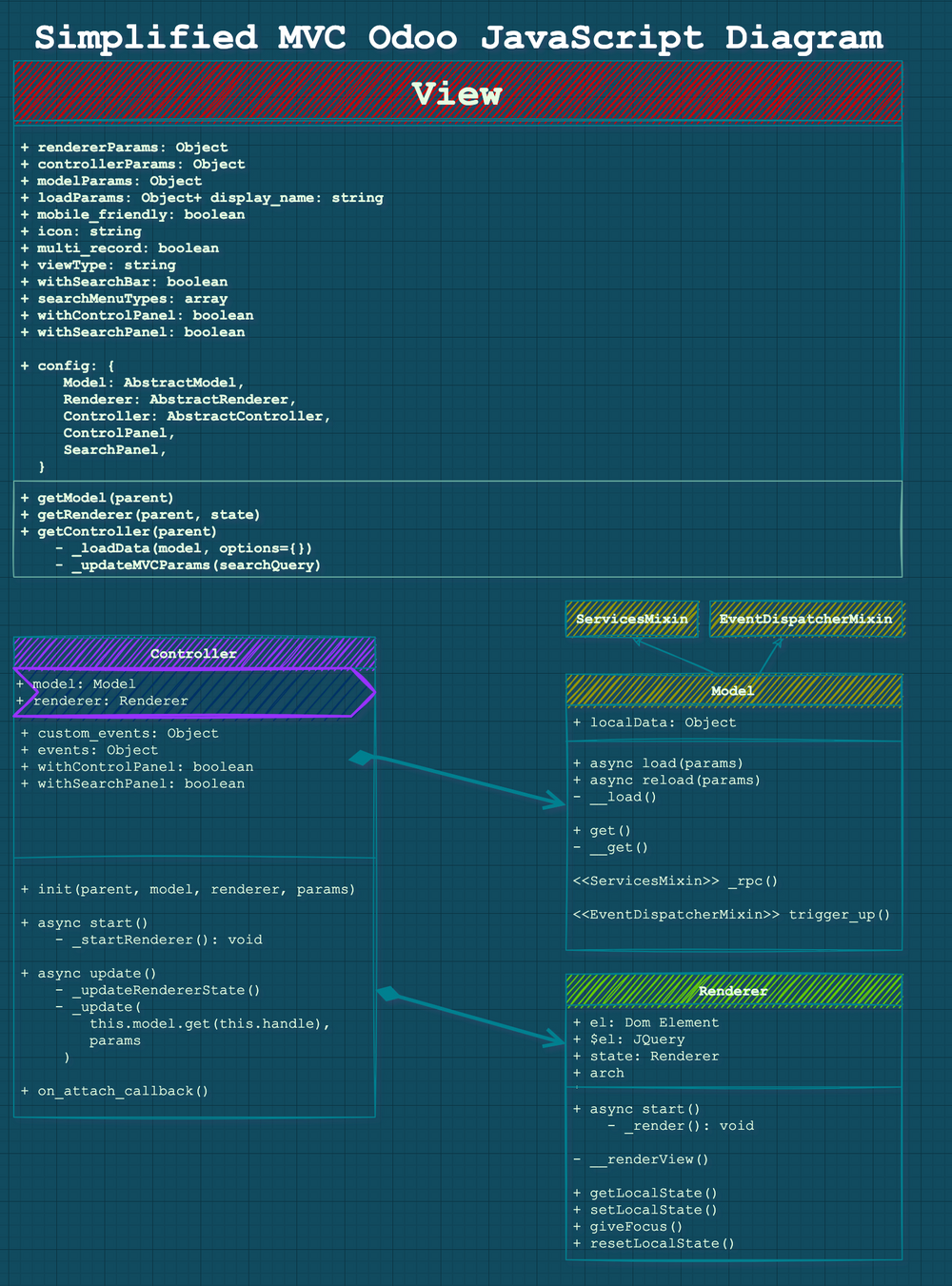Click the diamond on the Controller-to-Model connector
This screenshot has height=1286, width=952.
coord(362,758)
